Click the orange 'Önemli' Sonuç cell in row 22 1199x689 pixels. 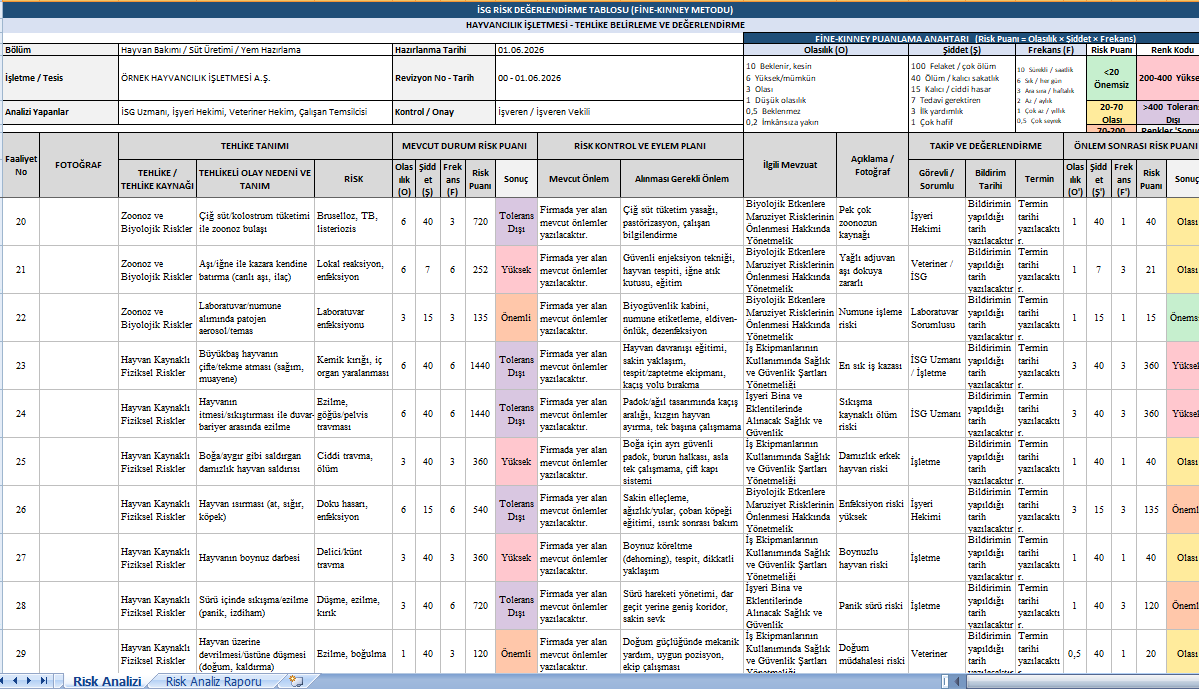[516, 317]
